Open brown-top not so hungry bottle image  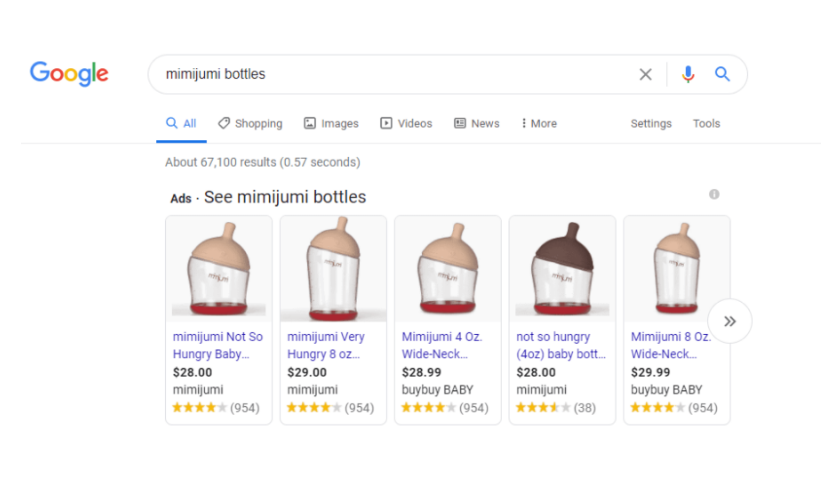[562, 269]
